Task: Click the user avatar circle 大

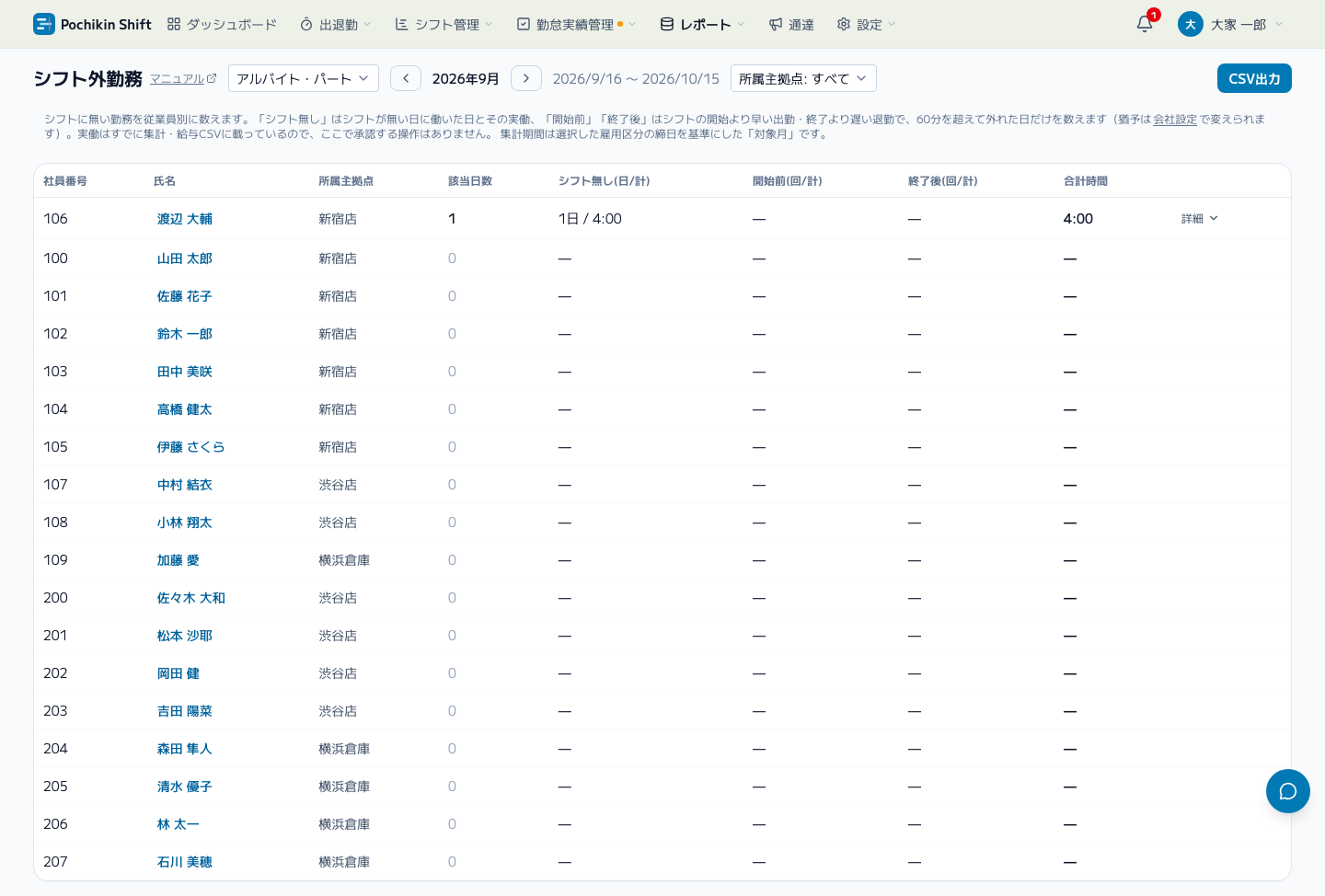Action: point(1191,24)
